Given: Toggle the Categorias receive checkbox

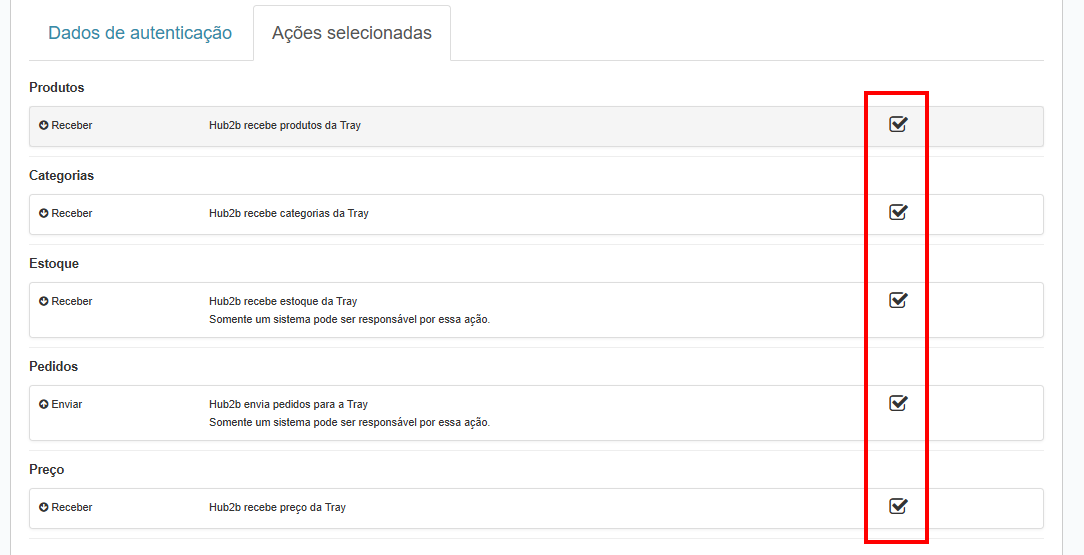Looking at the screenshot, I should point(898,212).
